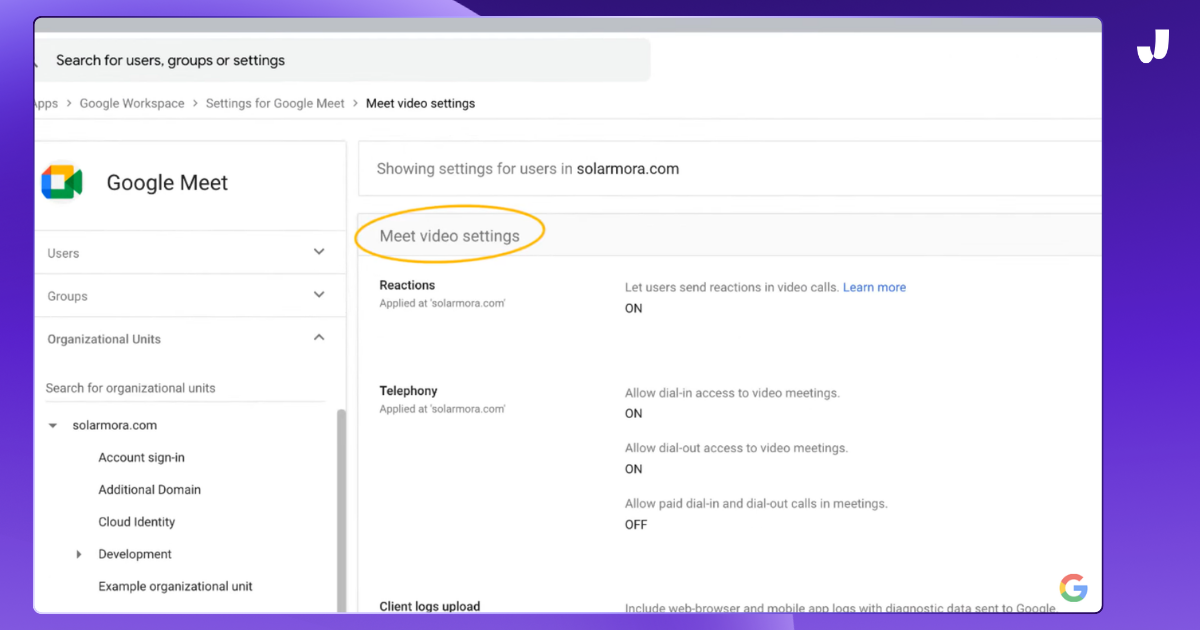Click the Google G logo icon
This screenshot has width=1200, height=630.
(1073, 588)
